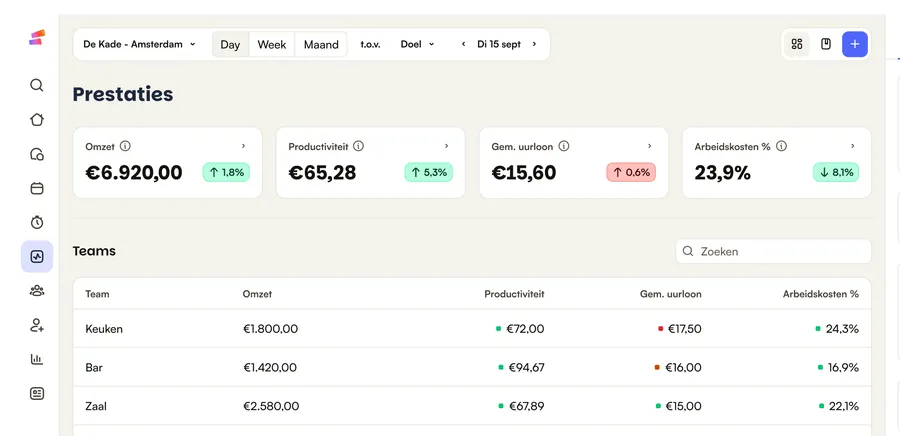This screenshot has height=436, width=900.
Task: Click the €65,28 productivity value
Action: pos(322,173)
